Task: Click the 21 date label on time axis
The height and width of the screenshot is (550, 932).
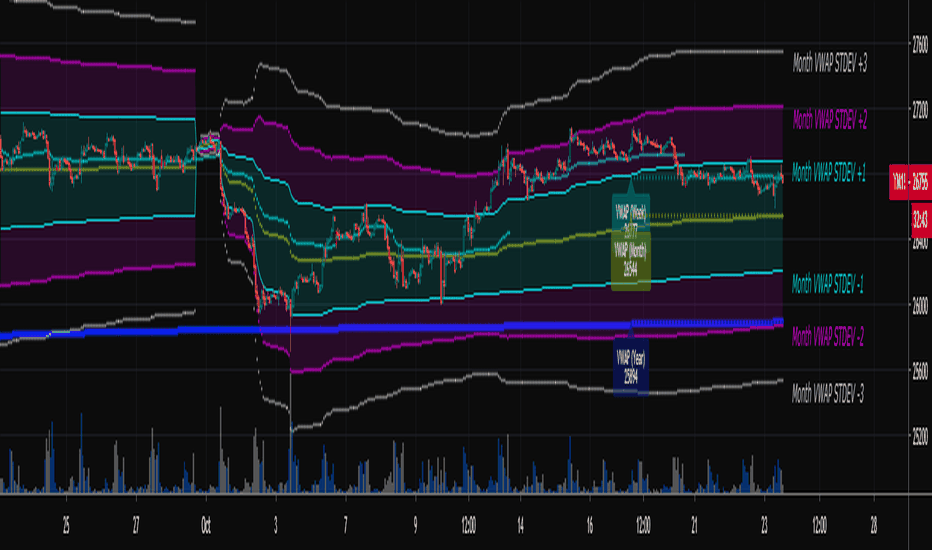Action: (x=694, y=525)
